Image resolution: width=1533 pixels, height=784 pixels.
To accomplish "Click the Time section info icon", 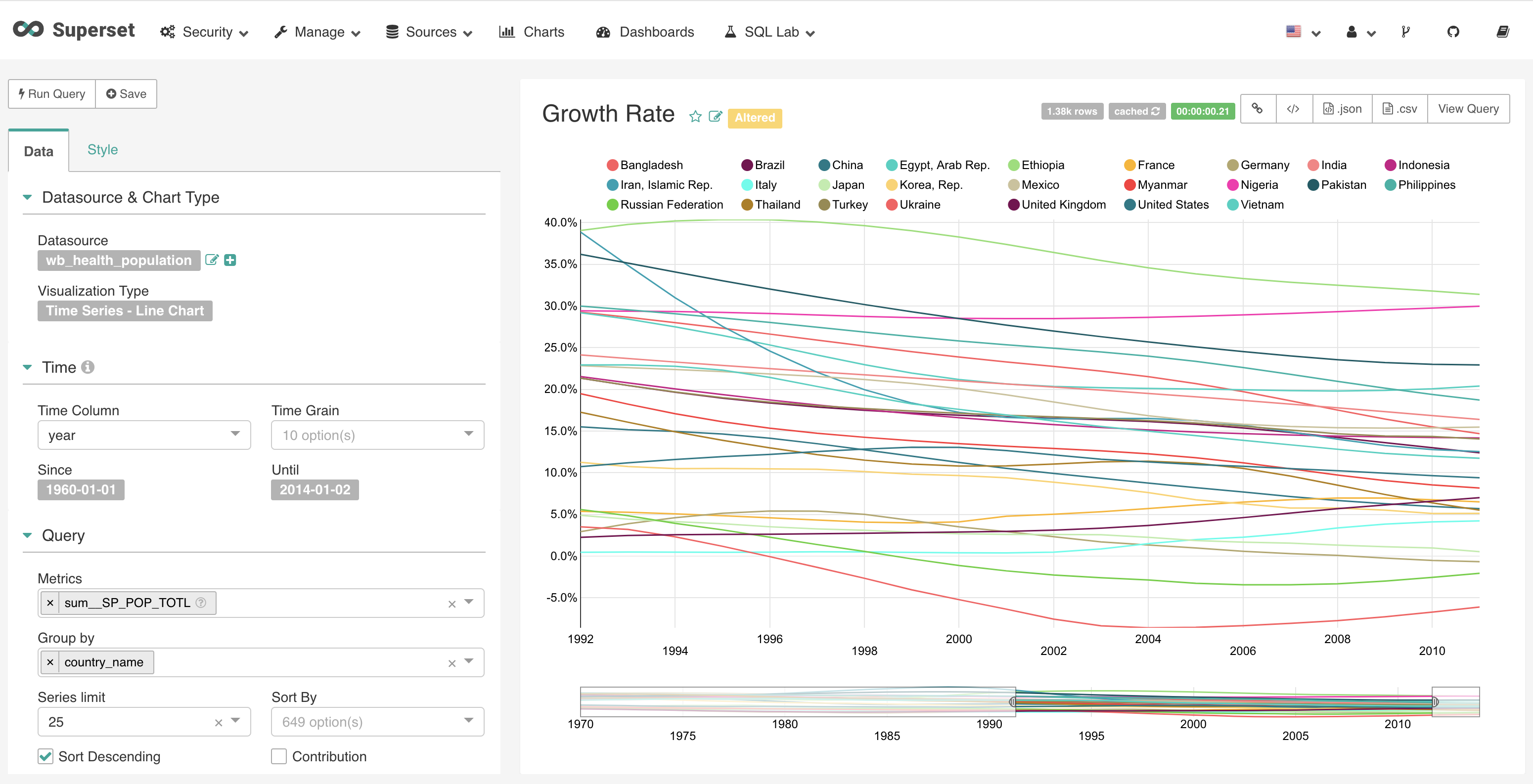I will click(x=88, y=367).
